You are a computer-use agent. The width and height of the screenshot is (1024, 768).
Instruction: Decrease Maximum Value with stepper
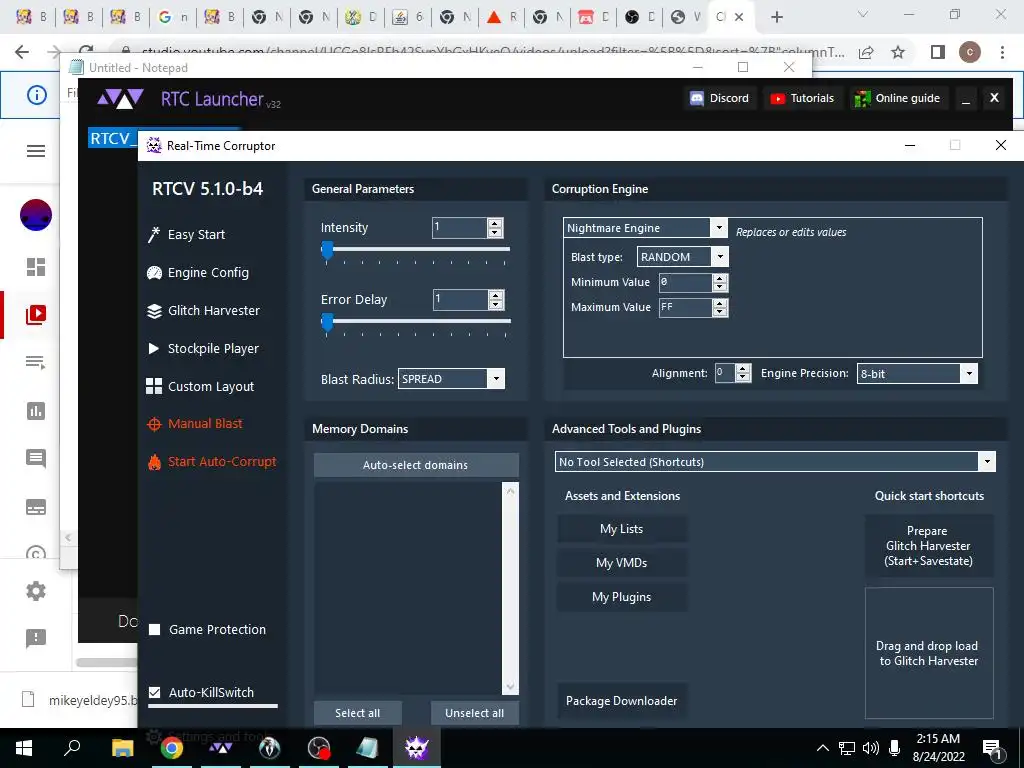point(720,312)
